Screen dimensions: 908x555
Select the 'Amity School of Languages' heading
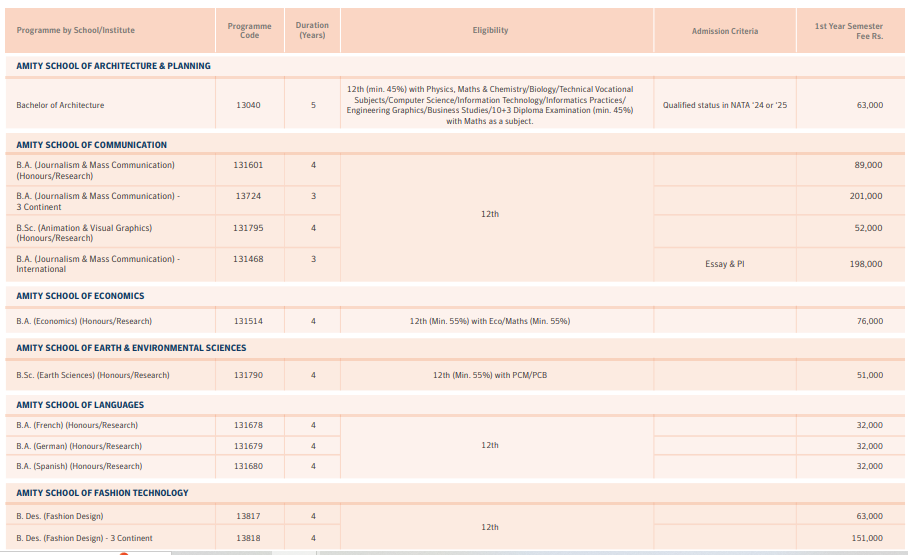80,405
